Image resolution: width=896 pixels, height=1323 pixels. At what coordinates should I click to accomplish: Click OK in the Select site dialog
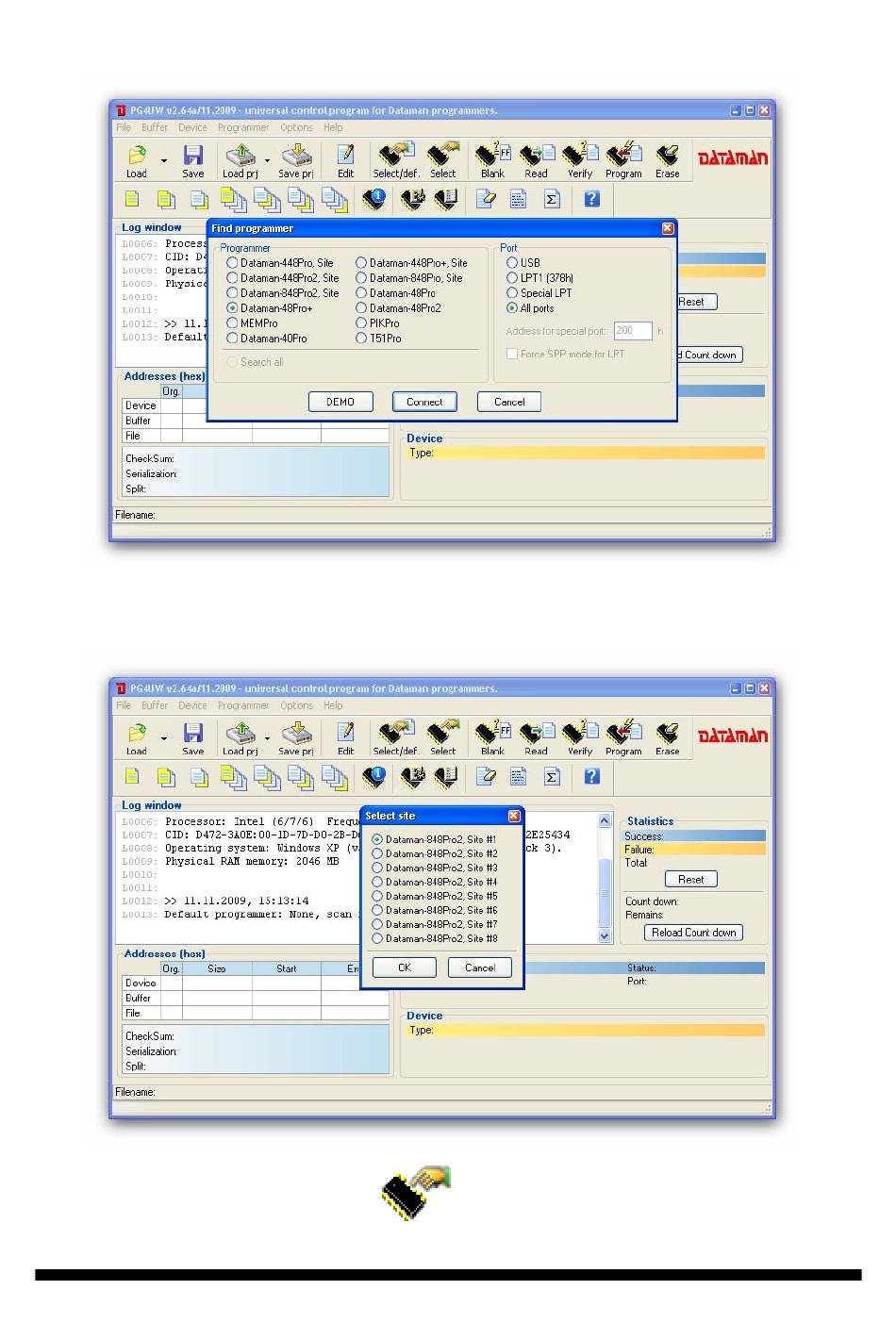point(405,967)
